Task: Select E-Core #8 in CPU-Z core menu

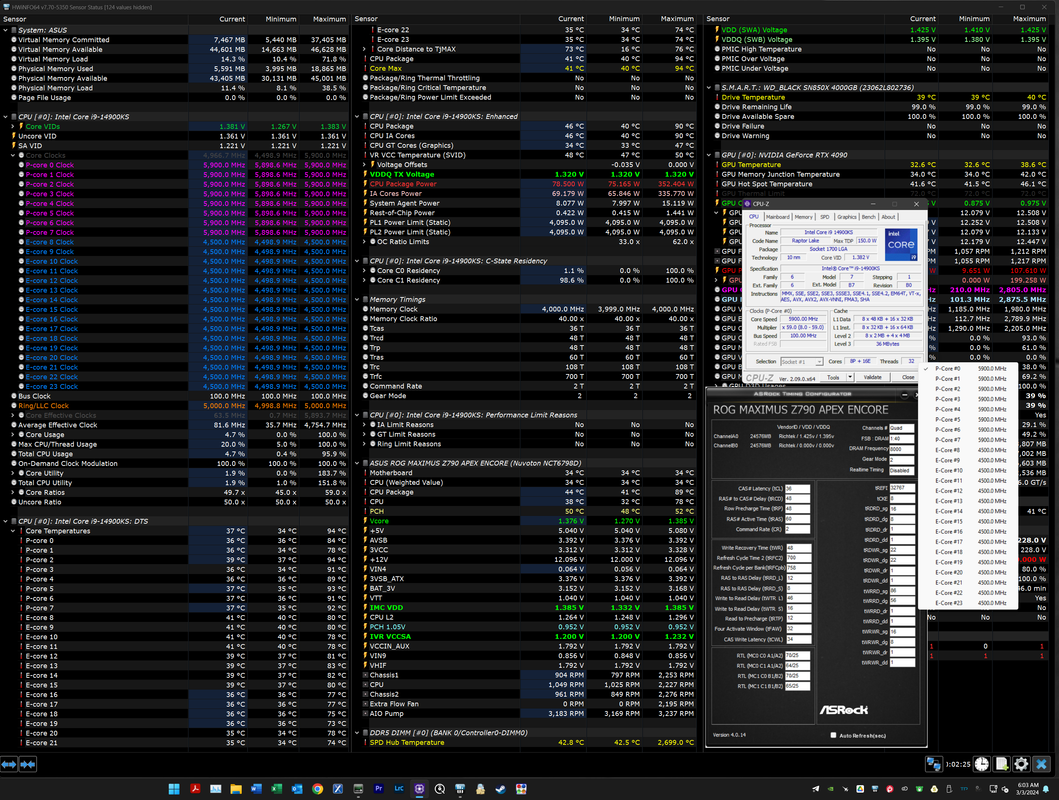Action: [968, 450]
